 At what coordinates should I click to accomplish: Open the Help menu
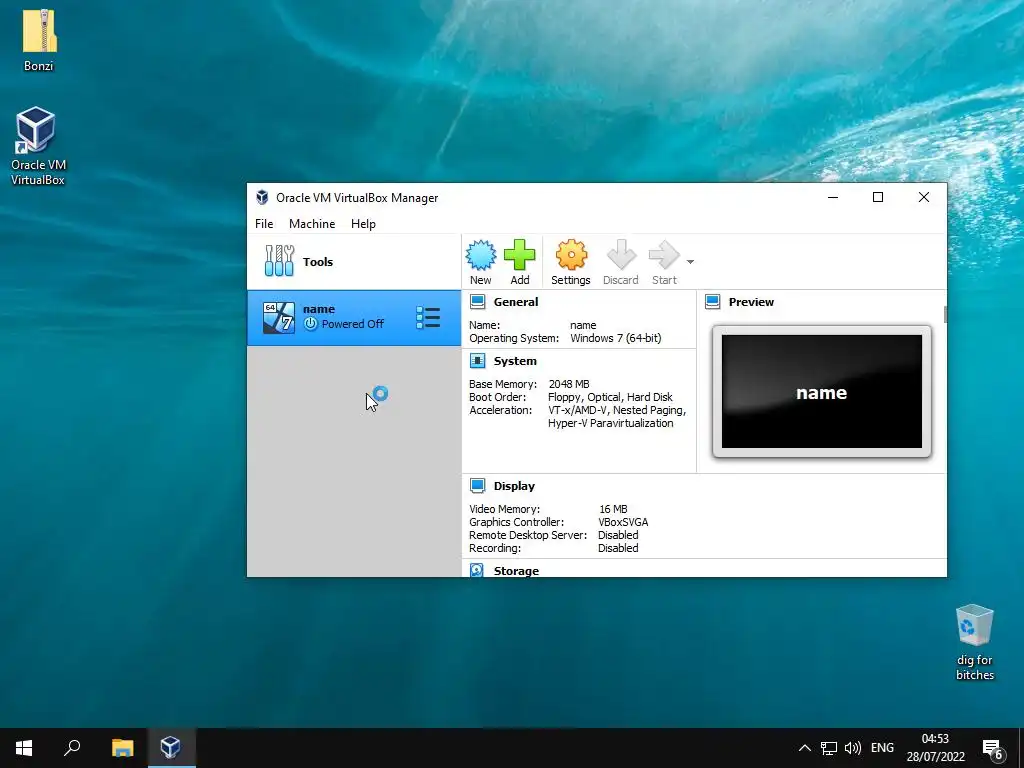[x=363, y=223]
